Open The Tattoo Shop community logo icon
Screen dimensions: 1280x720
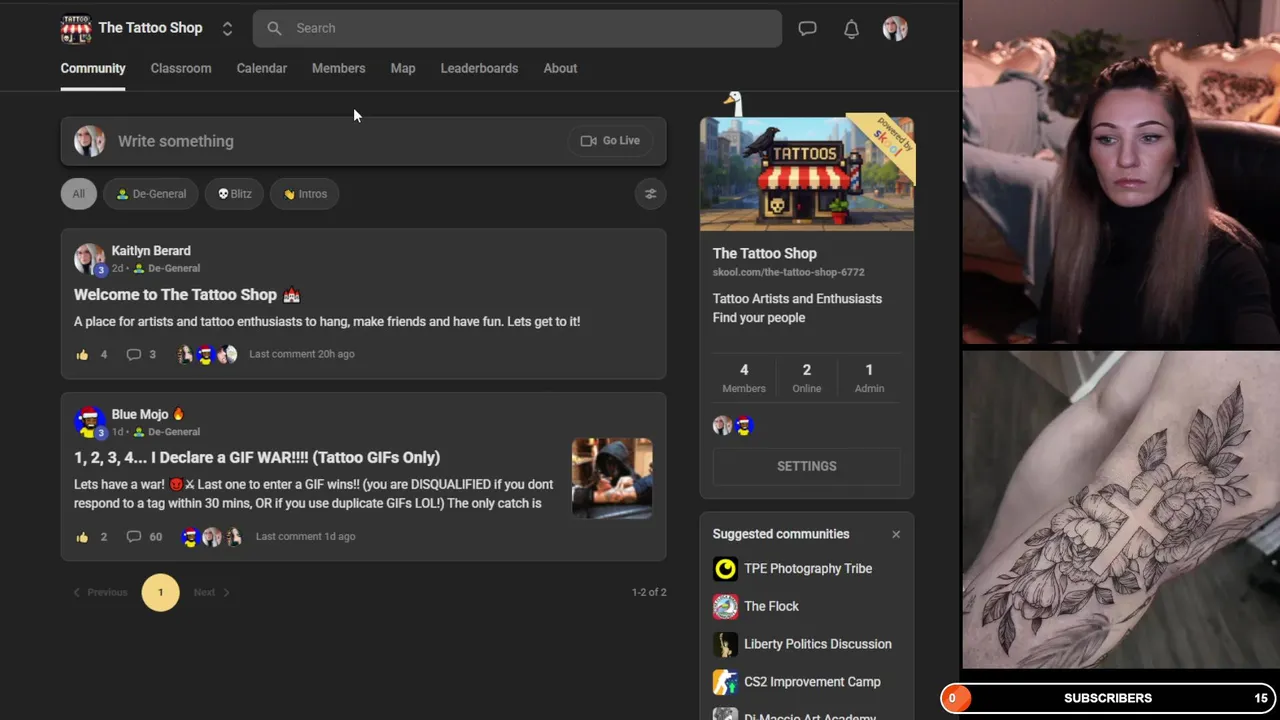[x=76, y=29]
